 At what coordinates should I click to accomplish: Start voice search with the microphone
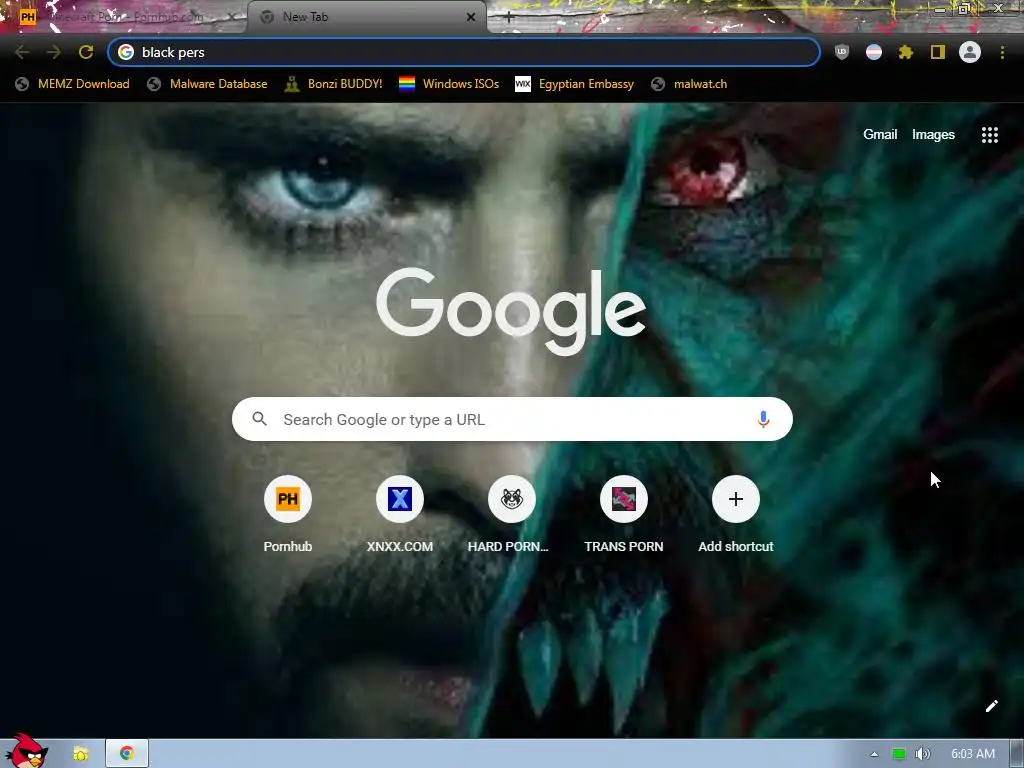coord(763,419)
